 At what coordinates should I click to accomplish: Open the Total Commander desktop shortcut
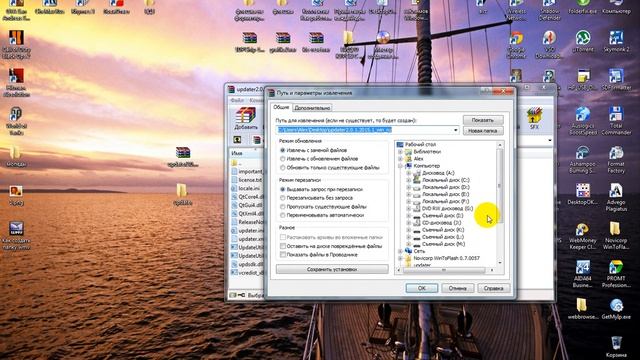pos(616,121)
